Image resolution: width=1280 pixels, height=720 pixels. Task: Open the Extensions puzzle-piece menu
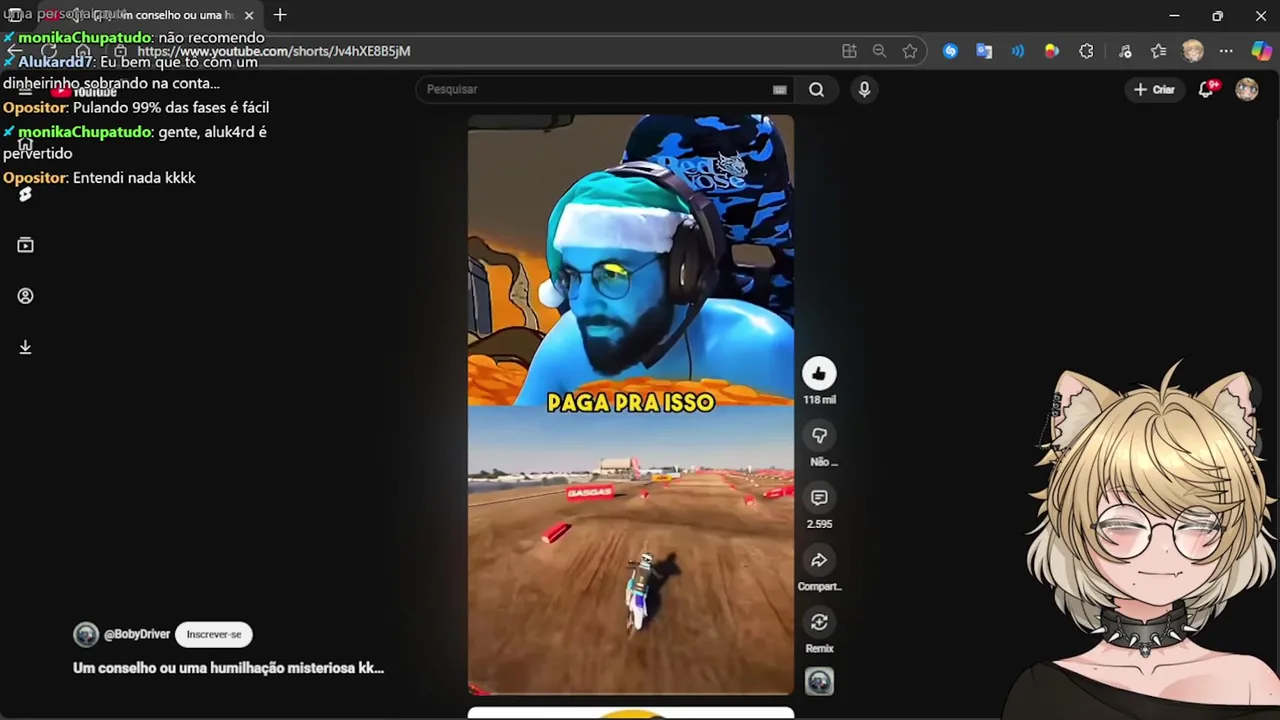click(1086, 51)
